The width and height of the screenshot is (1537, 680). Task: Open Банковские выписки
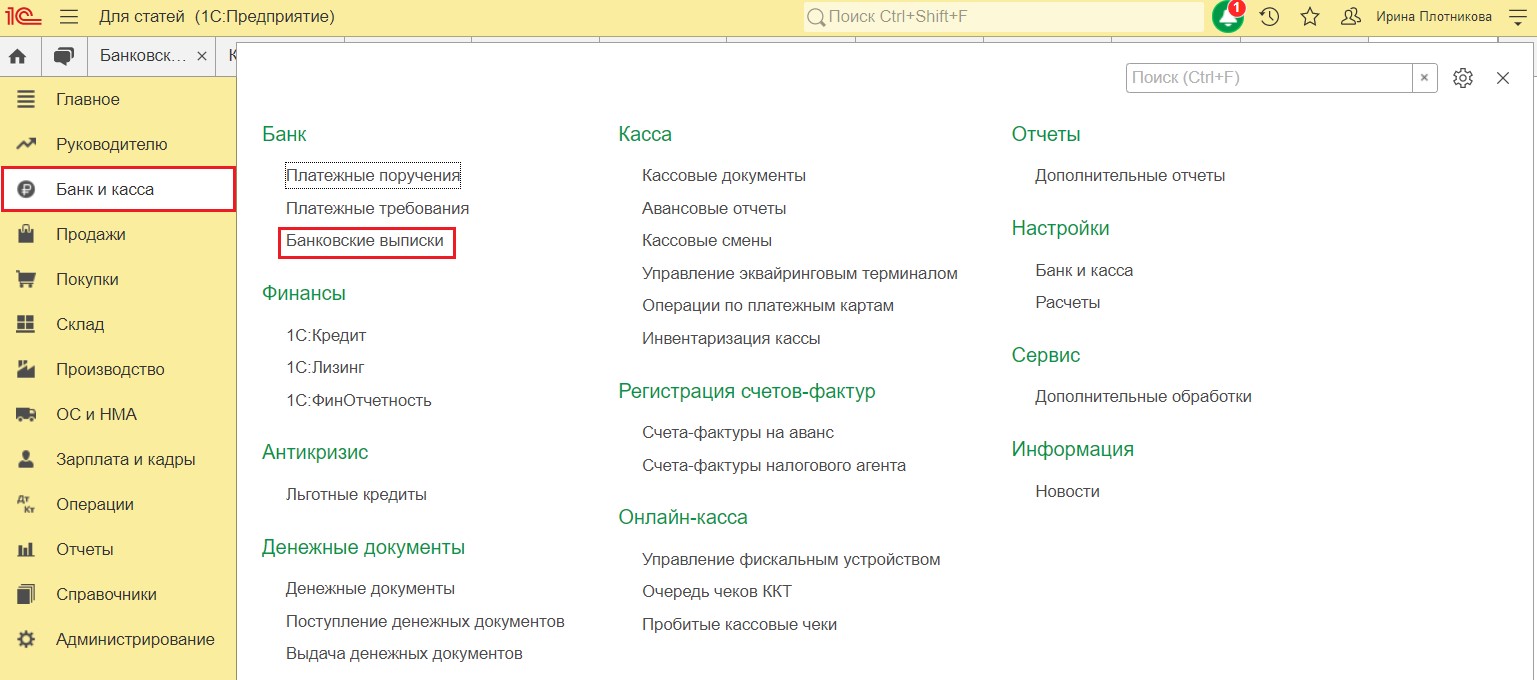pyautogui.click(x=365, y=241)
